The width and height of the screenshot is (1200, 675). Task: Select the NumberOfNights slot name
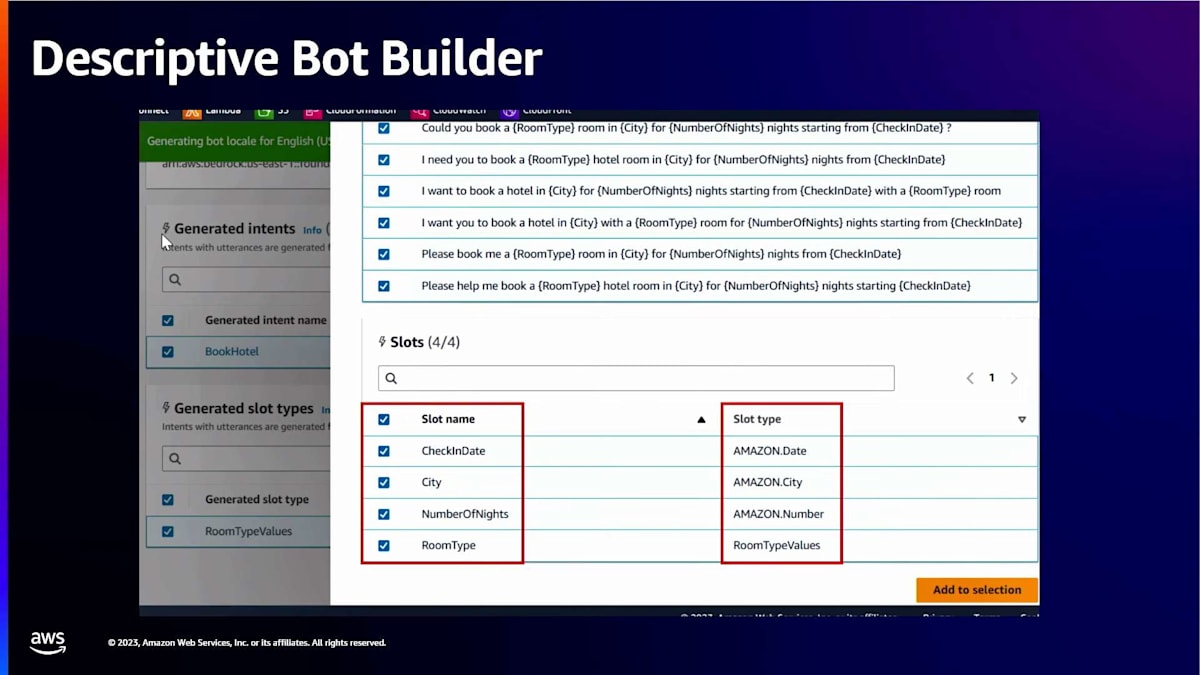465,514
